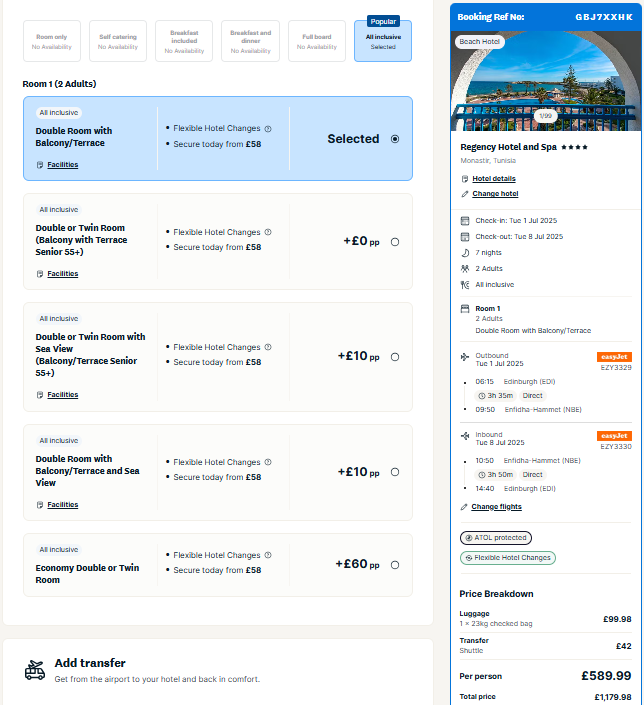Open Facilities link for Balcony/Terrace and Sea View room
The width and height of the screenshot is (644, 705).
pyautogui.click(x=63, y=504)
